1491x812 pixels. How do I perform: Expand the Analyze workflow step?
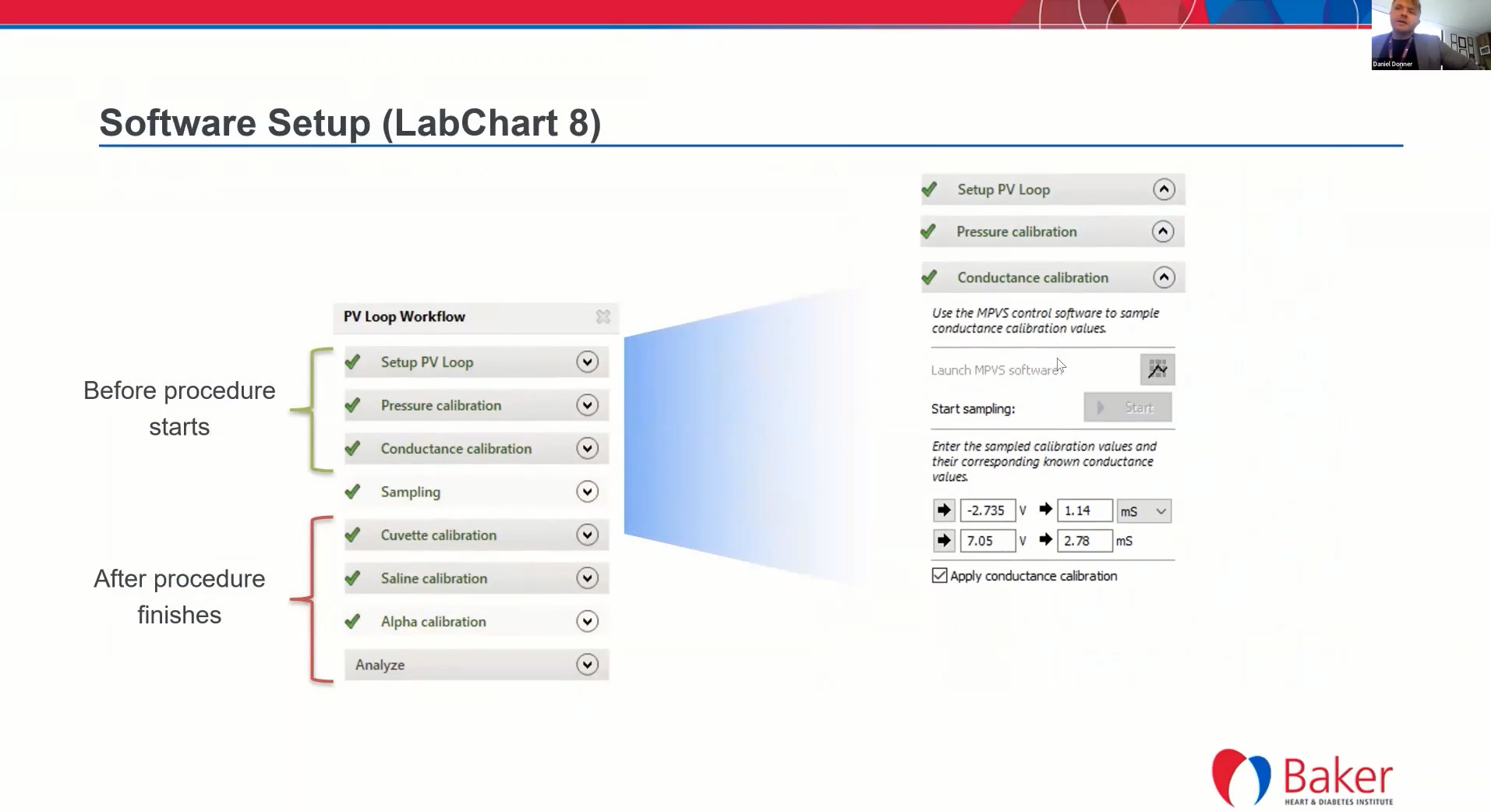[x=587, y=665]
